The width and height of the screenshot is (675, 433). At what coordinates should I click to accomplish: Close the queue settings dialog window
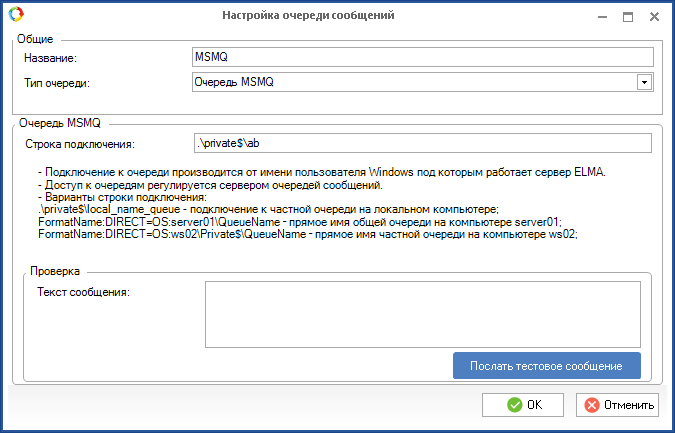654,17
